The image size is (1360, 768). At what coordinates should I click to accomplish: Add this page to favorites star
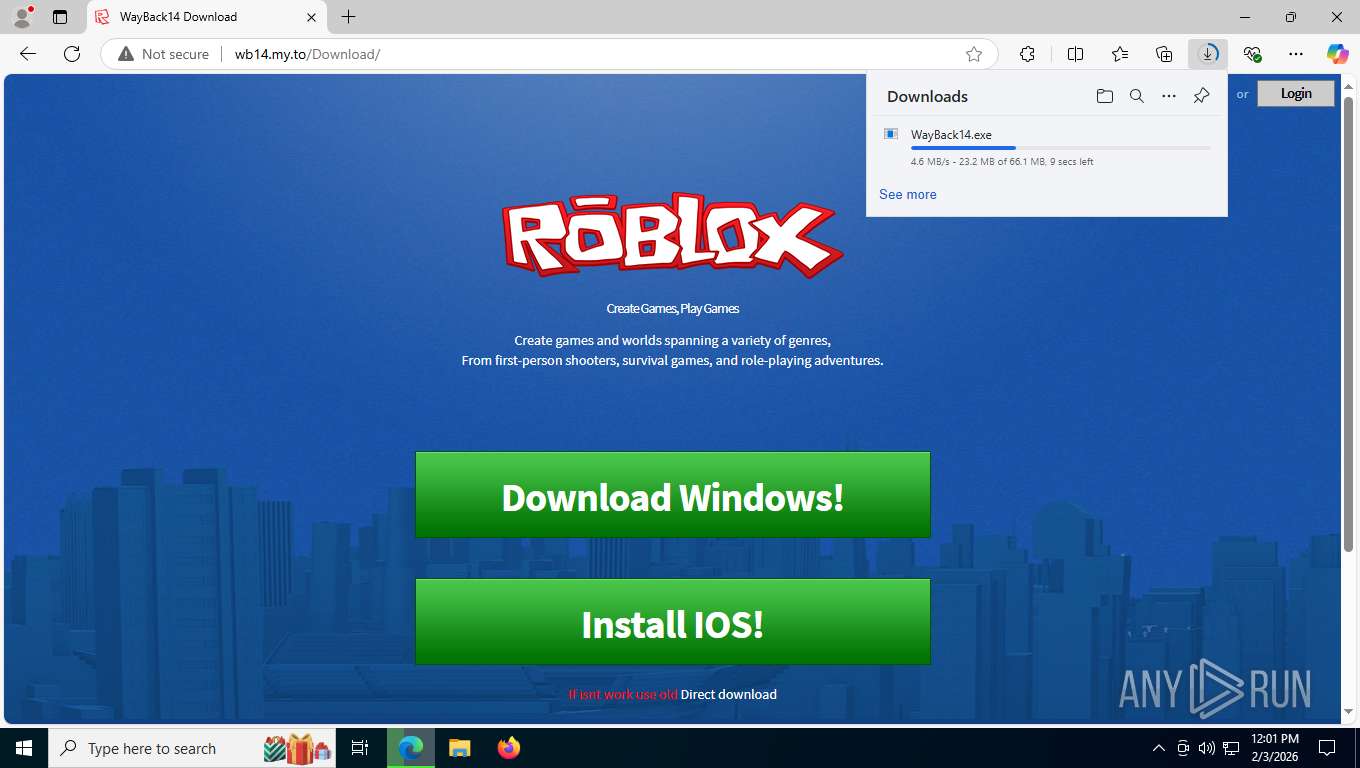tap(974, 54)
